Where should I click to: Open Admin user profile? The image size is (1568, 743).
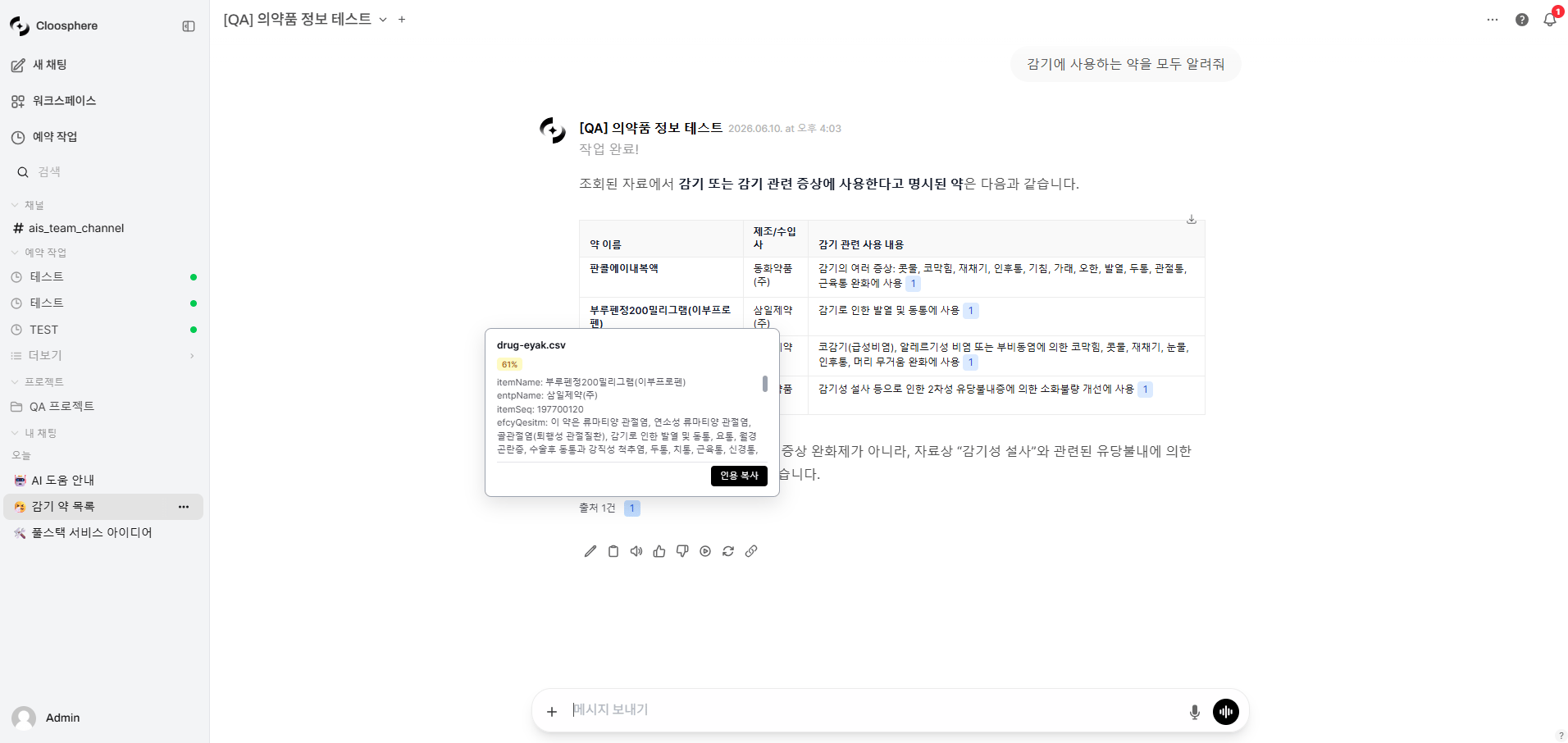[46, 718]
